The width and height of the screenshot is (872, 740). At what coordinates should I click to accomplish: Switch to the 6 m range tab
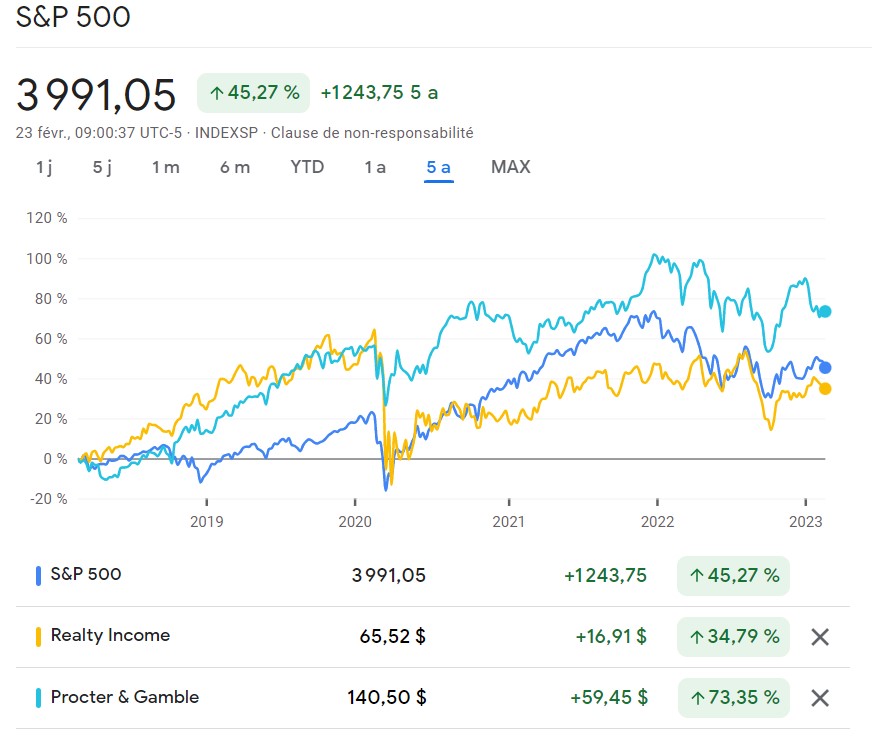tap(235, 167)
